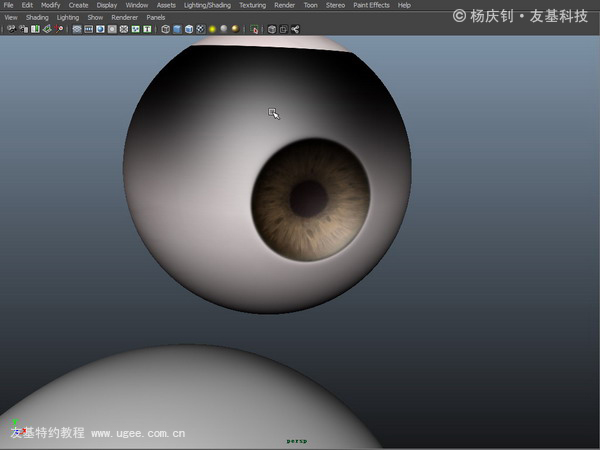Screen dimensions: 600x450
Task: Open the panel Show menu
Action: click(x=95, y=18)
